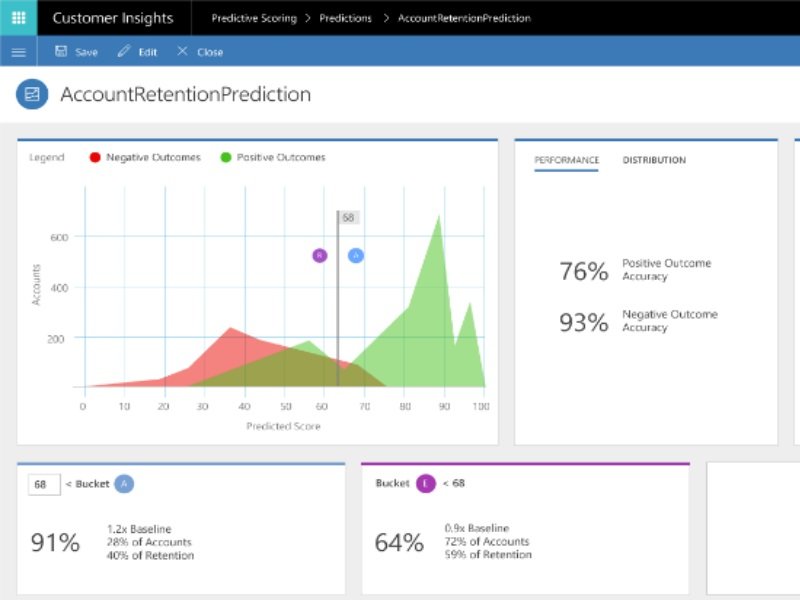Viewport: 800px width, 600px height.
Task: Open Predictive Scoring breadcrumb
Action: tap(254, 18)
